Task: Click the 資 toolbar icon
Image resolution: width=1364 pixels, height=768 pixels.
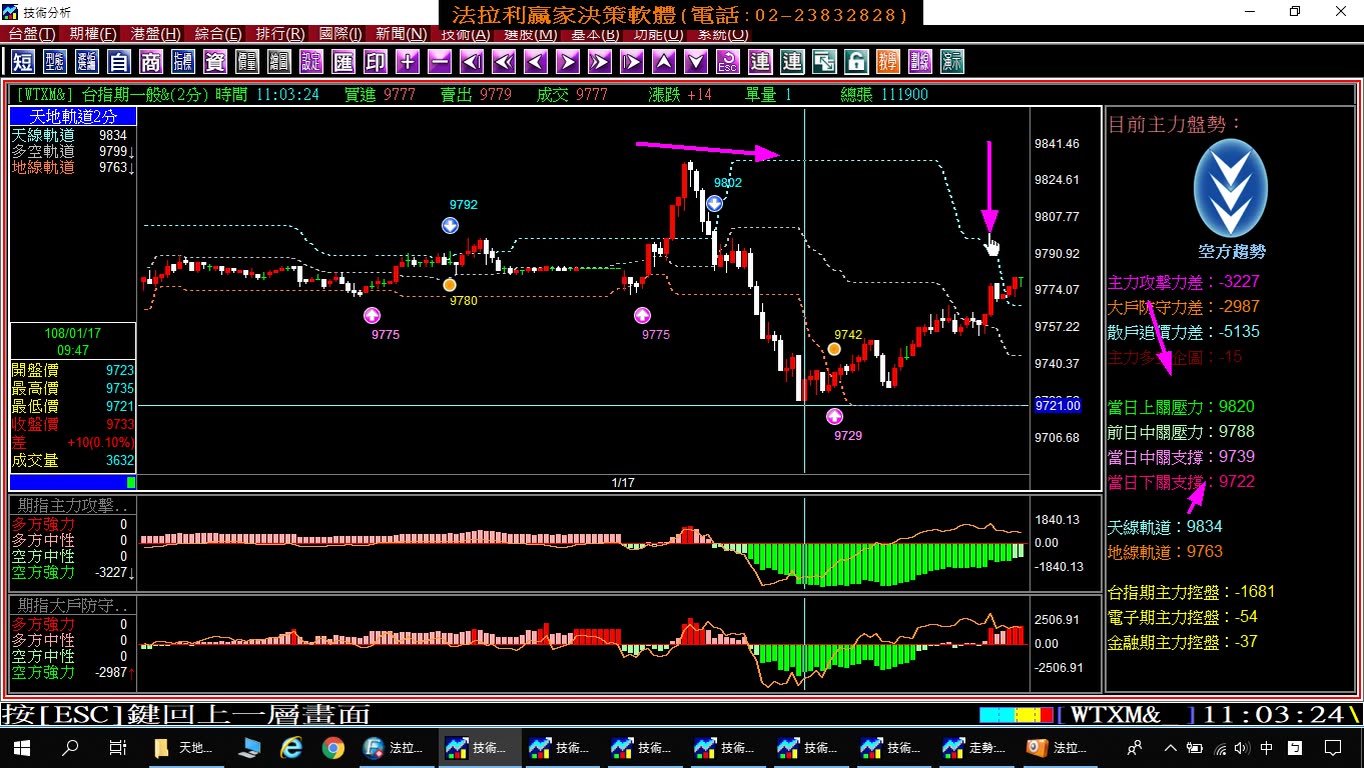Action: [x=215, y=62]
